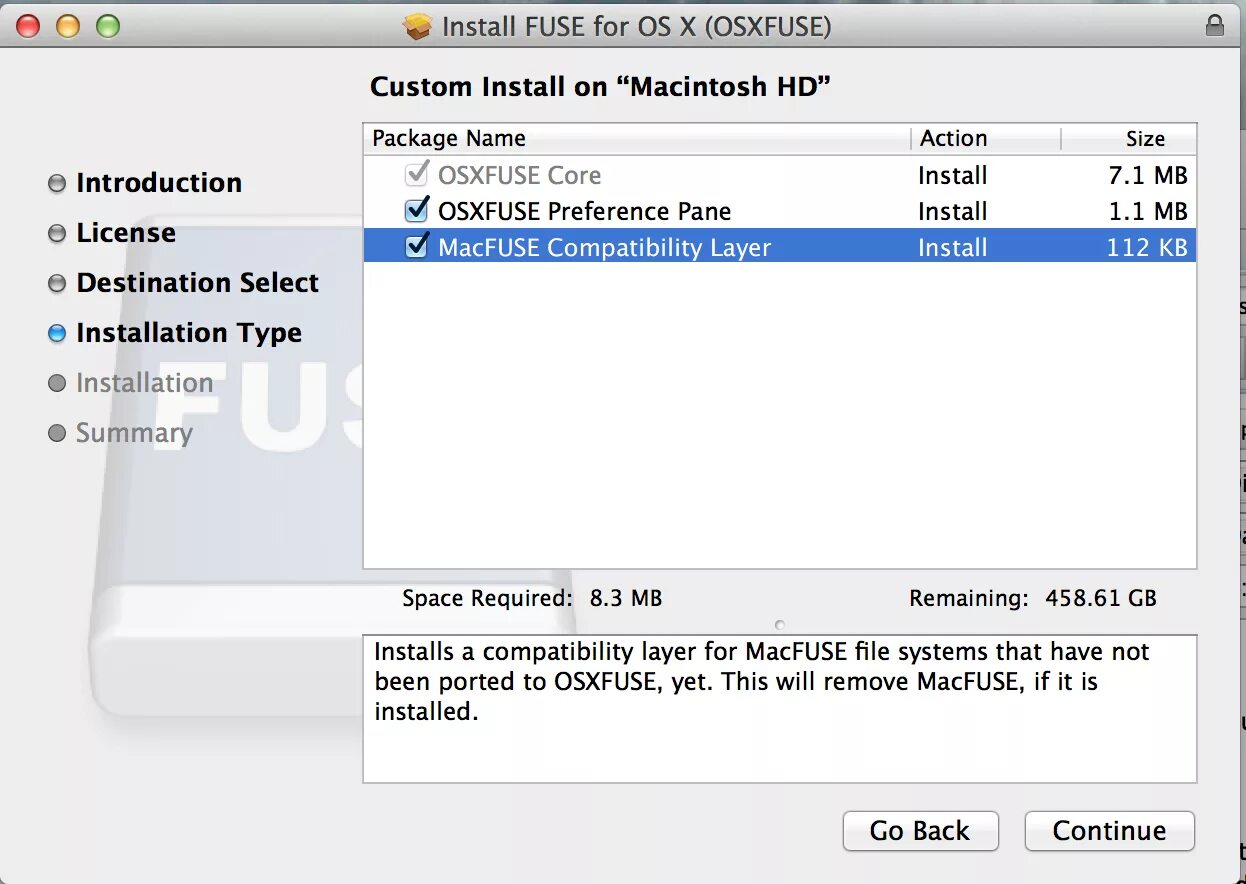This screenshot has width=1246, height=884.
Task: Click the package icon in the title bar
Action: (x=418, y=26)
